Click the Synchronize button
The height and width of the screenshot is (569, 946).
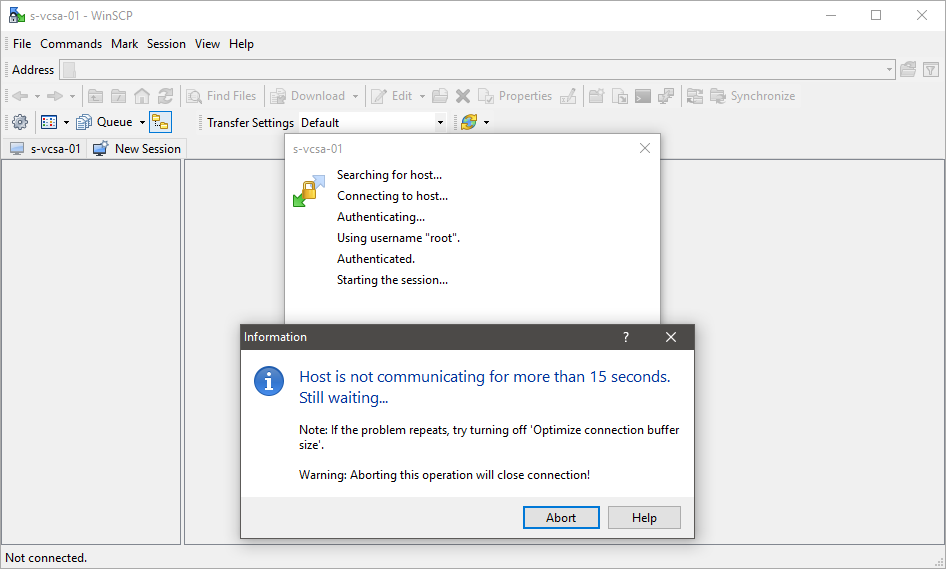click(752, 96)
